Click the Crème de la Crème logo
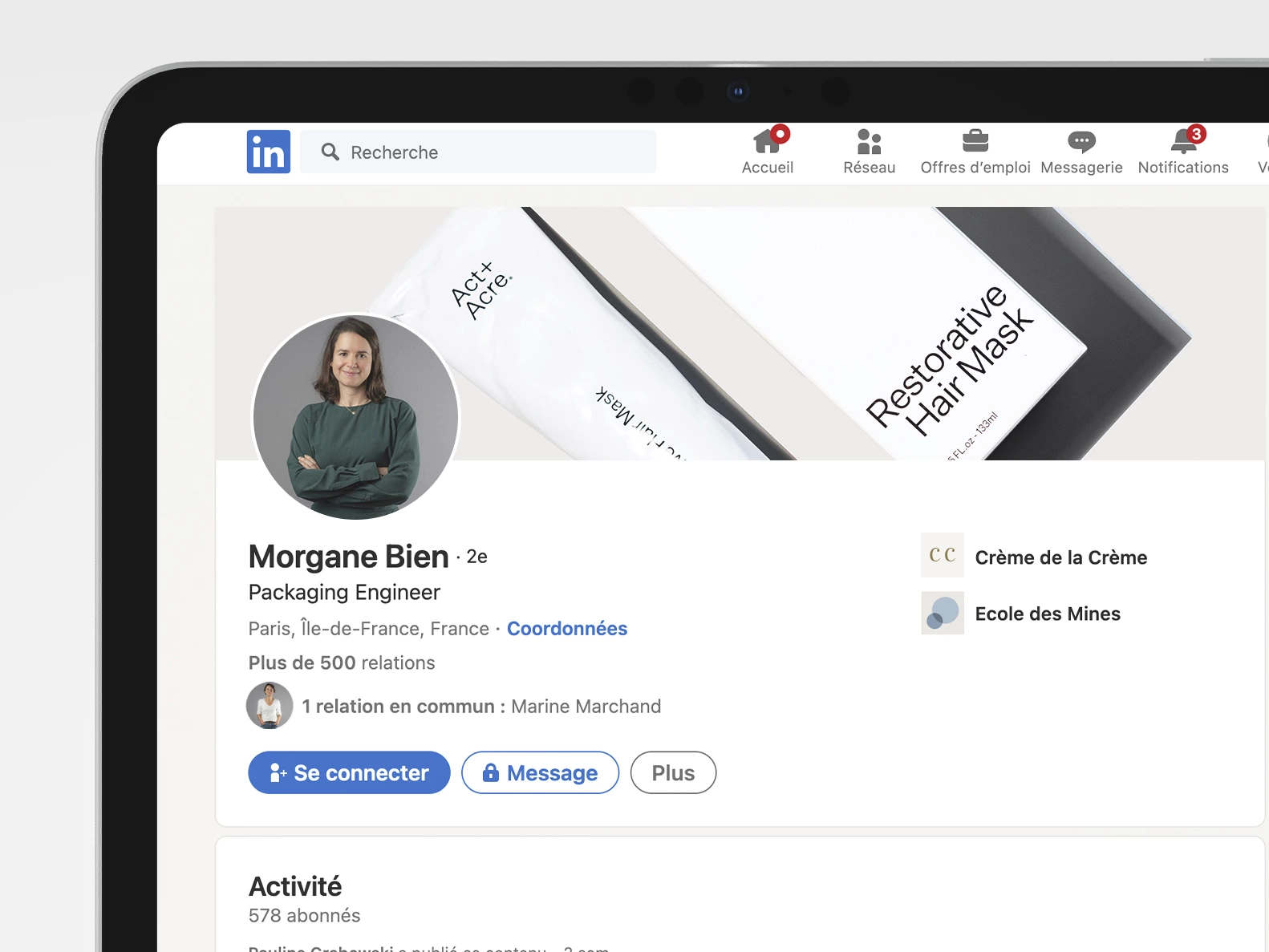The width and height of the screenshot is (1269, 952). coord(942,555)
